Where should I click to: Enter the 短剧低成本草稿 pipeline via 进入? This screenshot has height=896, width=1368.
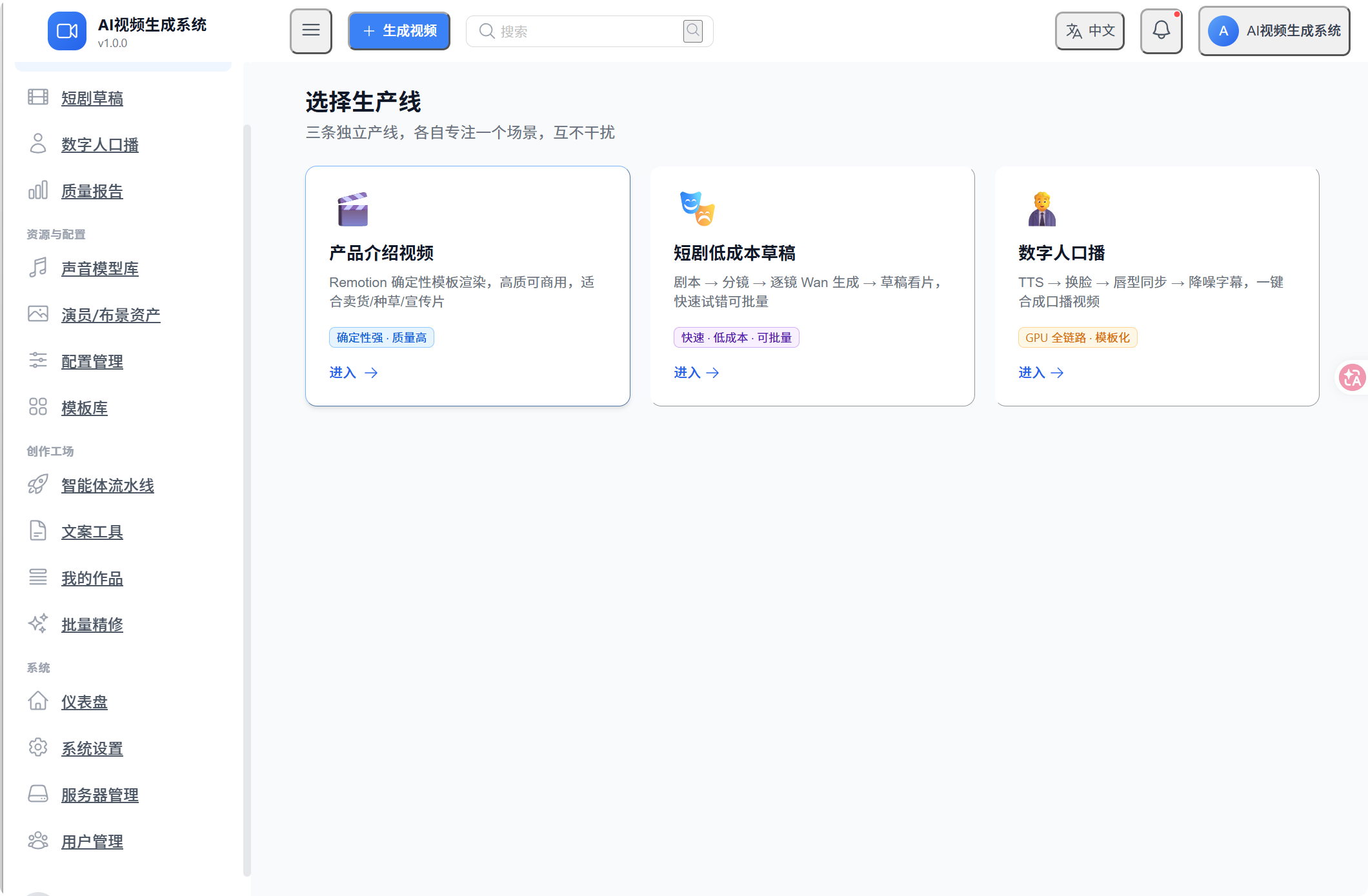click(697, 373)
